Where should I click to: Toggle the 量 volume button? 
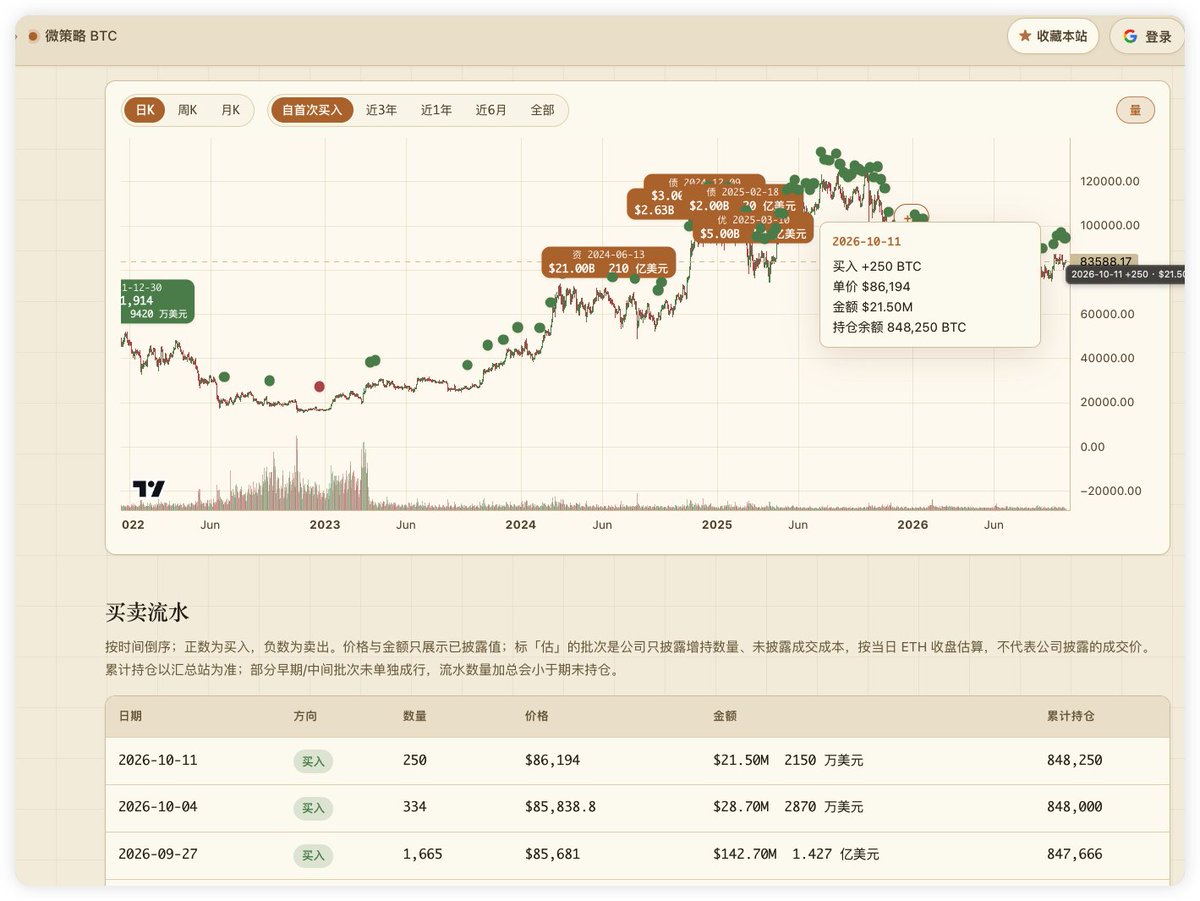click(x=1135, y=110)
